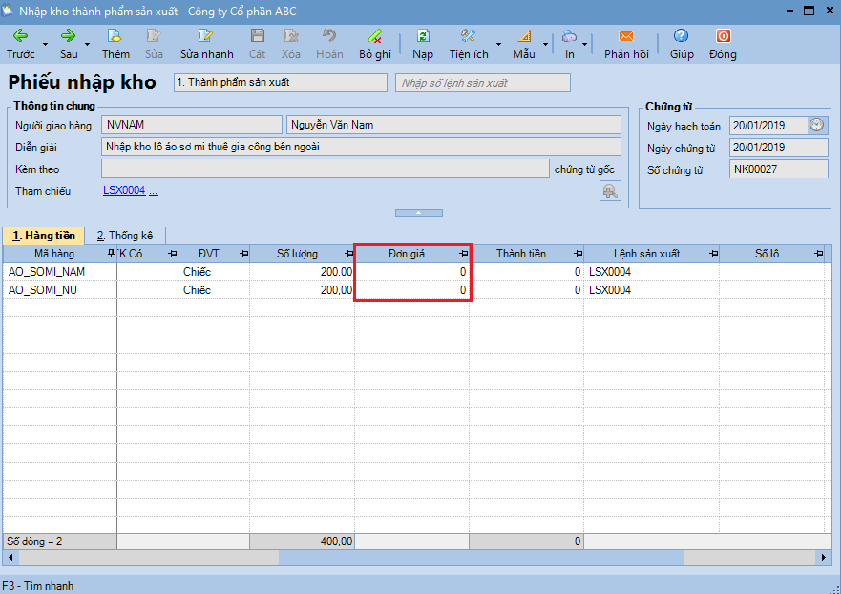Click the binoculars search icon beside Tham chiếu
The width and height of the screenshot is (841, 594).
click(x=609, y=192)
